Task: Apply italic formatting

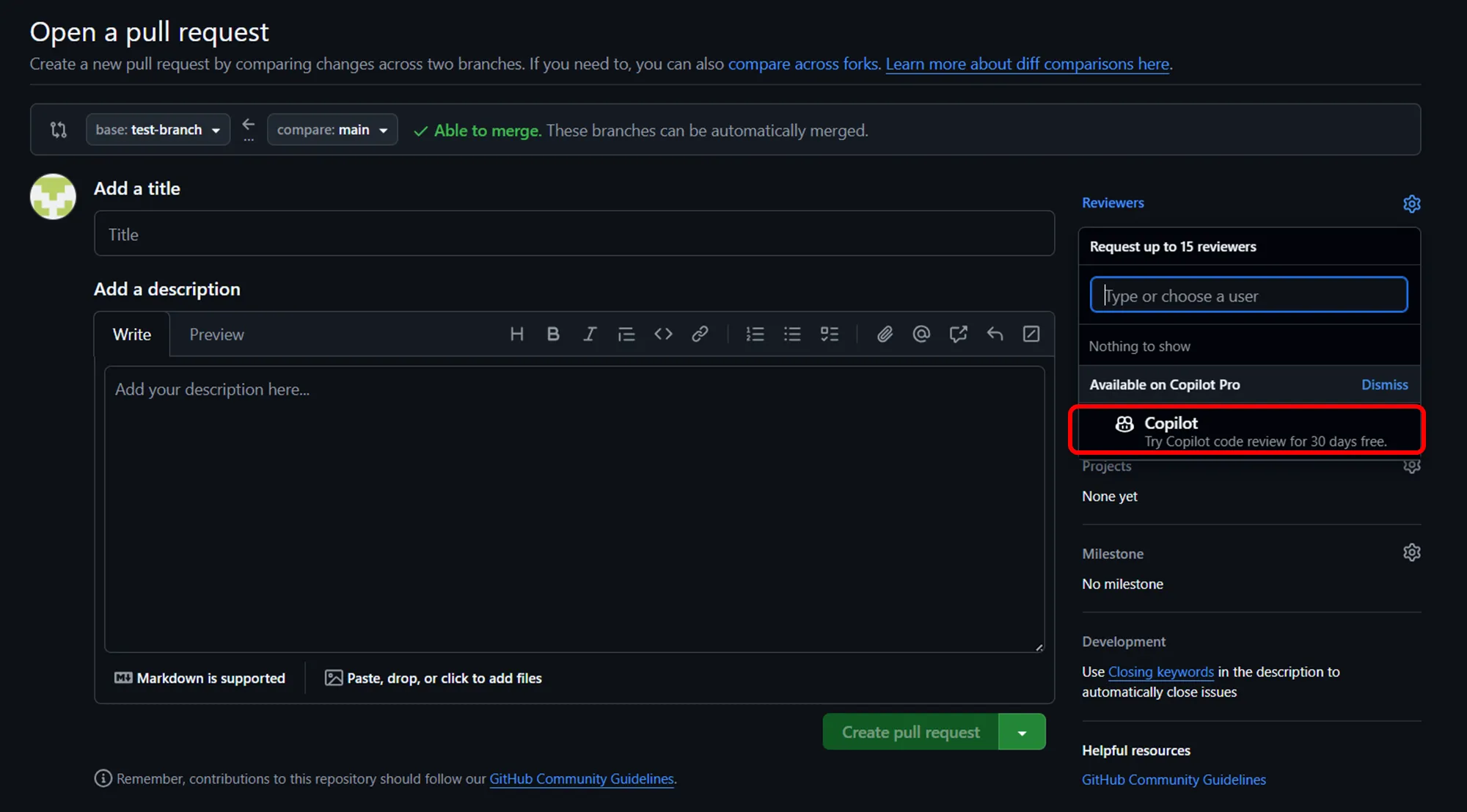Action: [x=590, y=334]
